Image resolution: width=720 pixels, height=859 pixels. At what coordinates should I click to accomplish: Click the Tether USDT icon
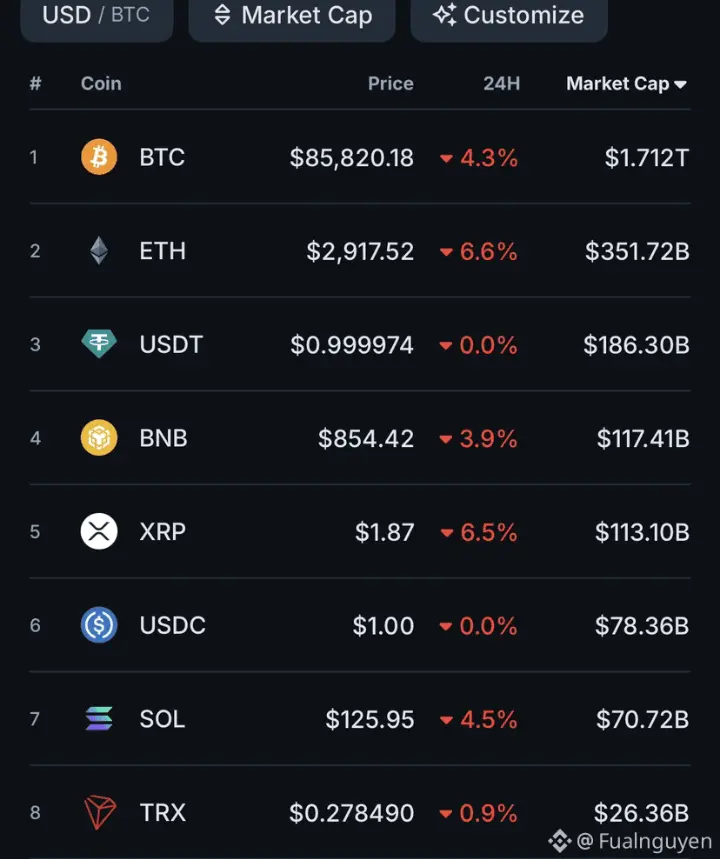tap(99, 344)
